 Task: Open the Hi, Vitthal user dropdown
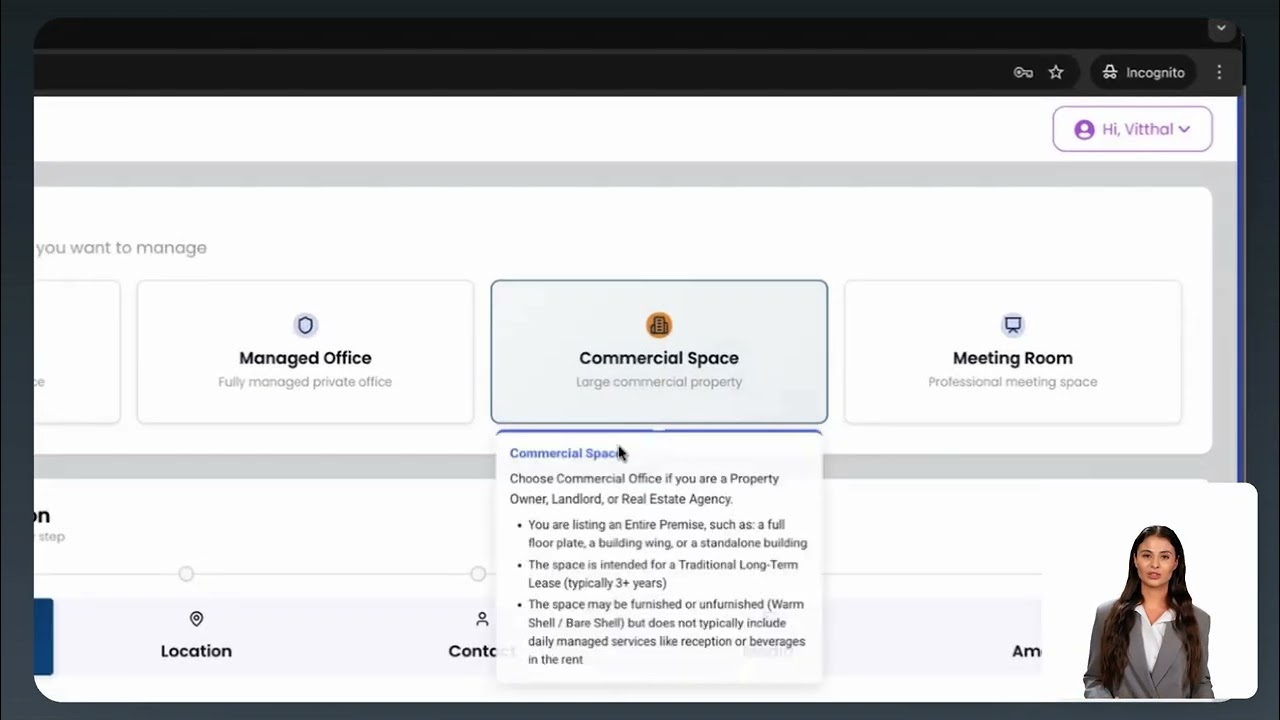pos(1132,129)
